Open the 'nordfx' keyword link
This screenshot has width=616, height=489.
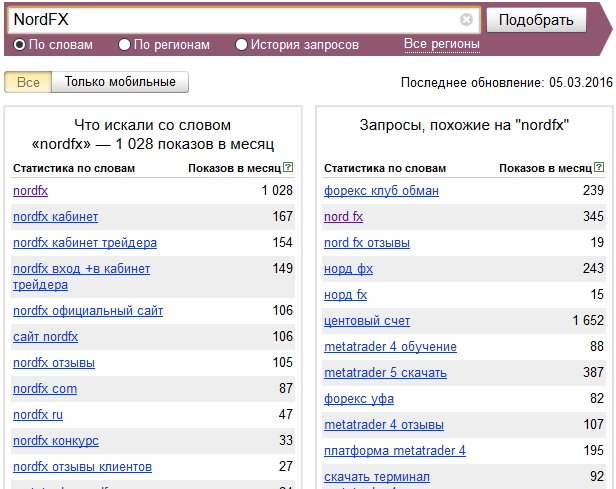point(31,190)
